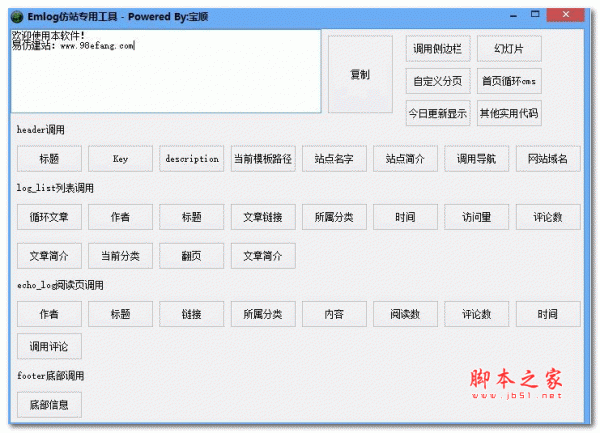Select the 网站域名 button
Viewport: 600px width, 433px height.
coord(548,158)
